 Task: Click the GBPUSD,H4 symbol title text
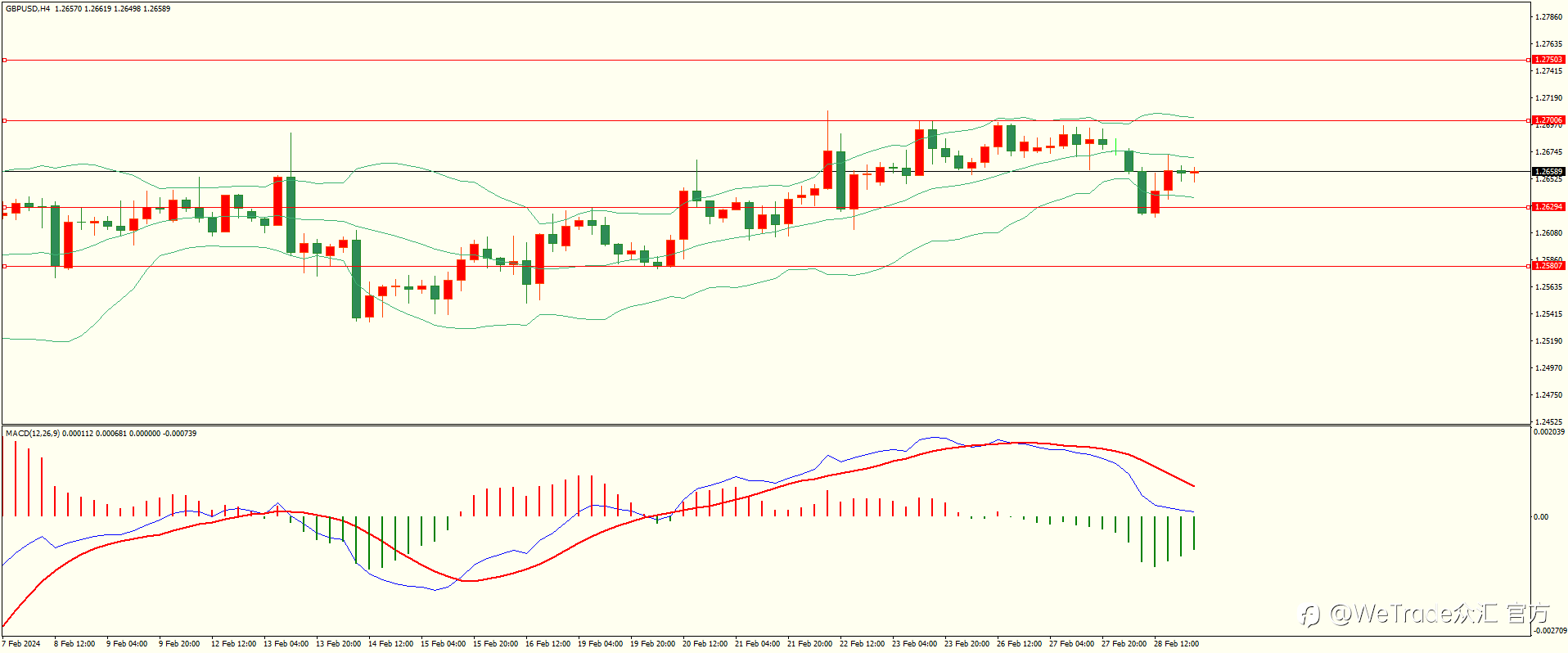[x=28, y=9]
